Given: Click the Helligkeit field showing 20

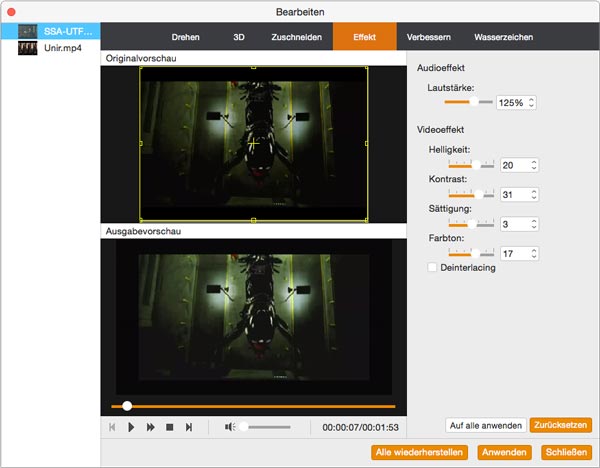Looking at the screenshot, I should click(x=519, y=165).
